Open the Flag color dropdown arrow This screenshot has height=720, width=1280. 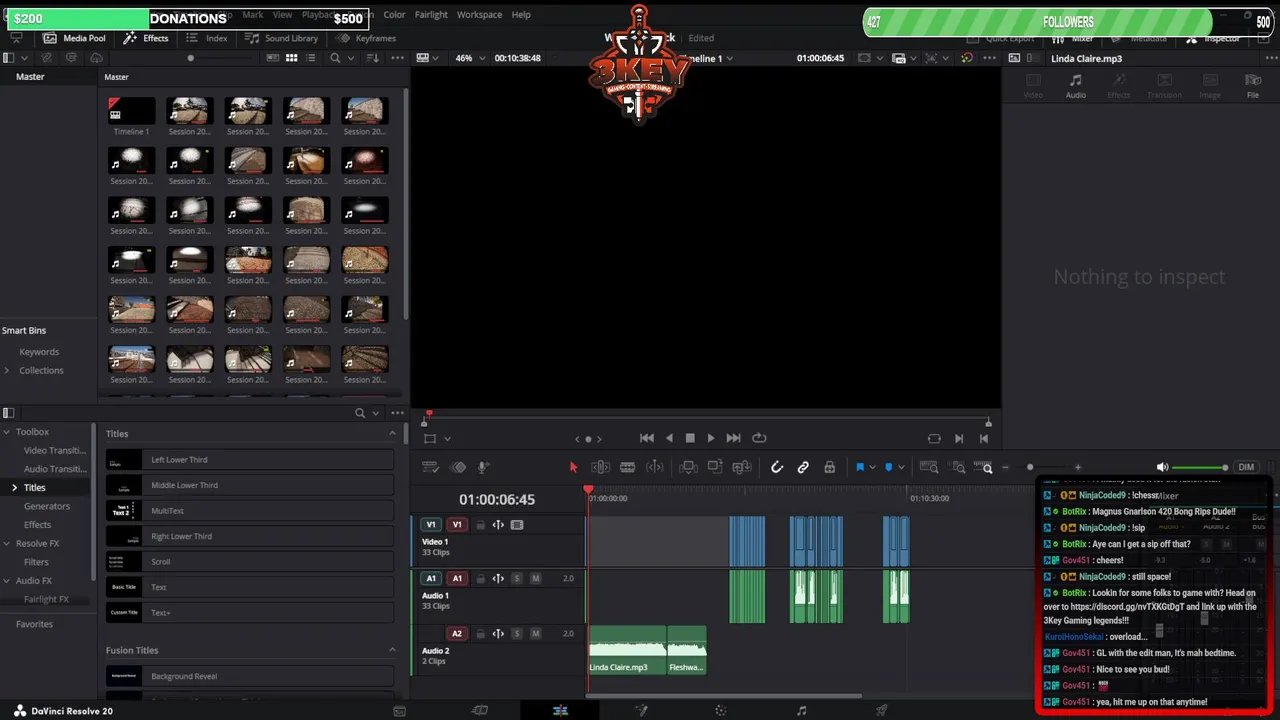click(x=872, y=468)
